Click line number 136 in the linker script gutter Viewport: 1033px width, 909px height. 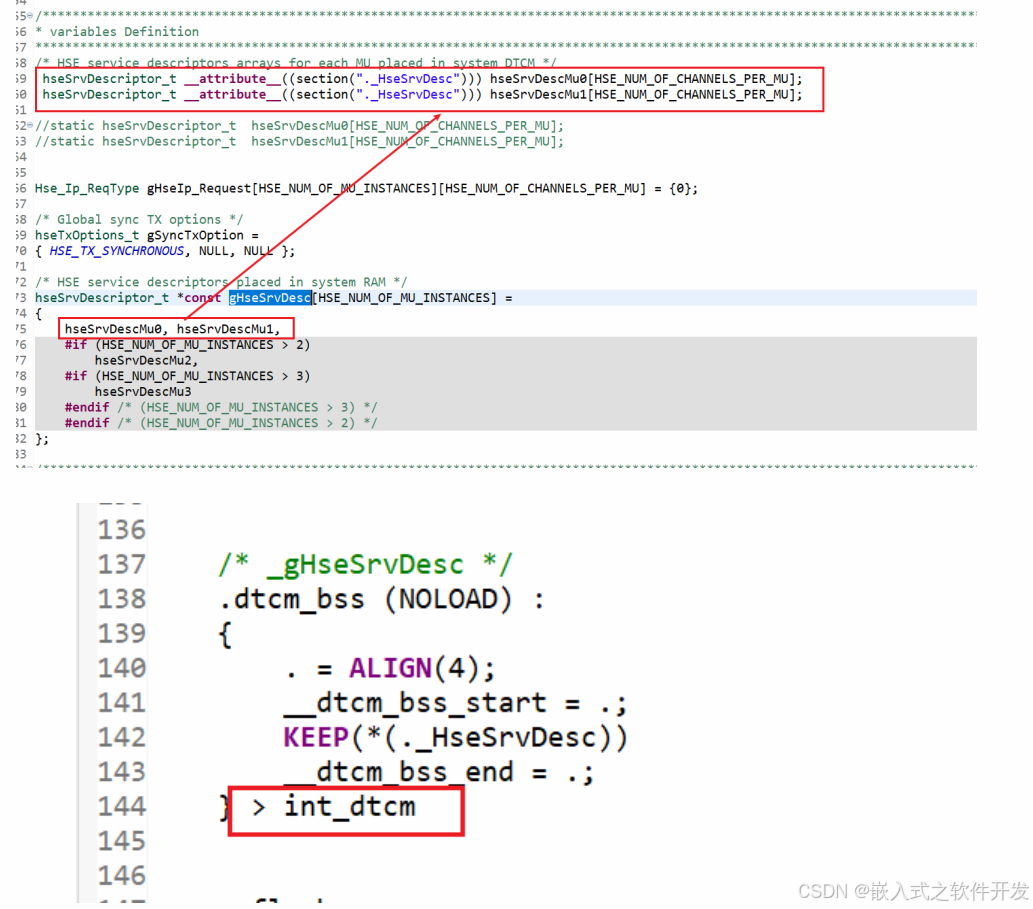[121, 530]
